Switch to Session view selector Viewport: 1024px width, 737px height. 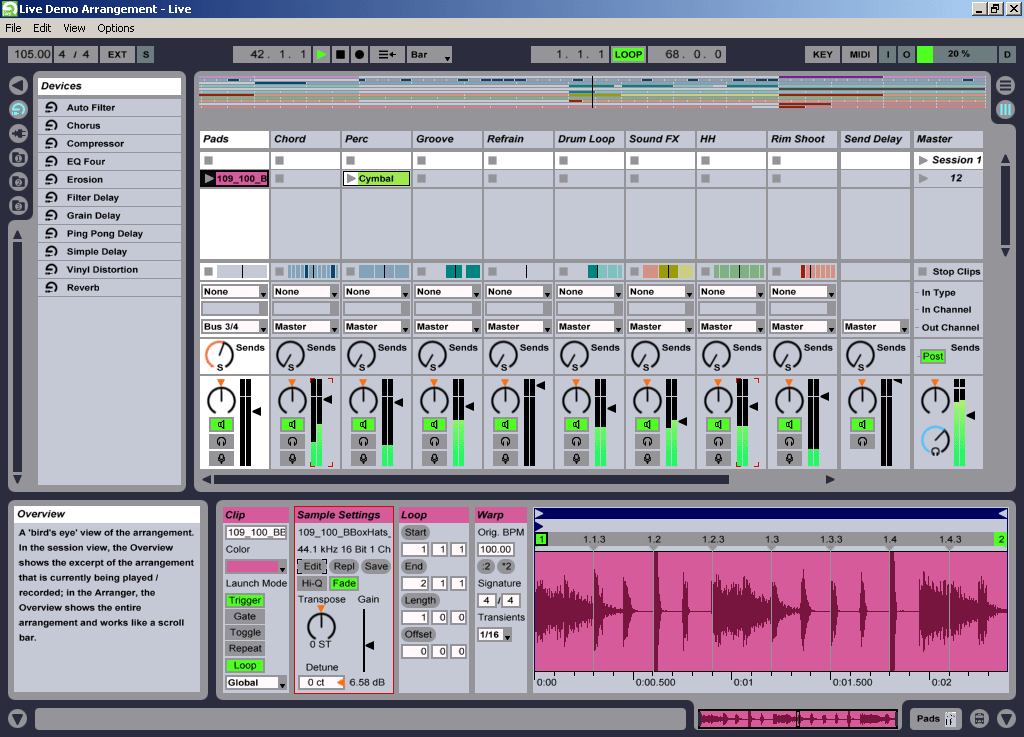click(1006, 110)
